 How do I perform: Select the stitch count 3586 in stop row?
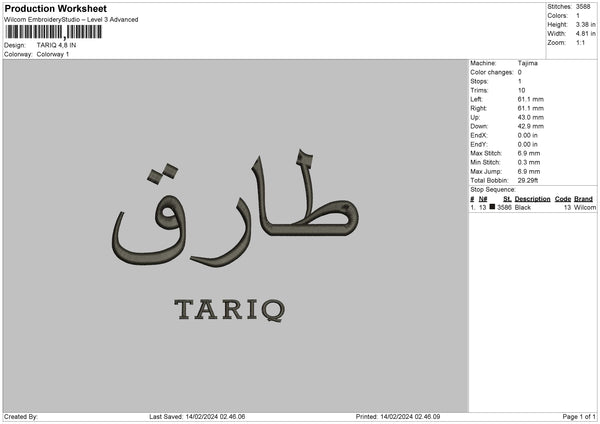(504, 207)
